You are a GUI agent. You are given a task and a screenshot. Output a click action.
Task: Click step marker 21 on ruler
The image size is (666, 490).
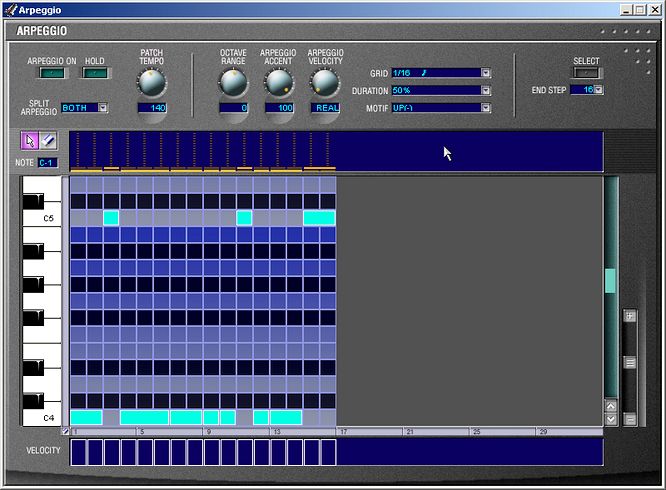click(x=410, y=432)
